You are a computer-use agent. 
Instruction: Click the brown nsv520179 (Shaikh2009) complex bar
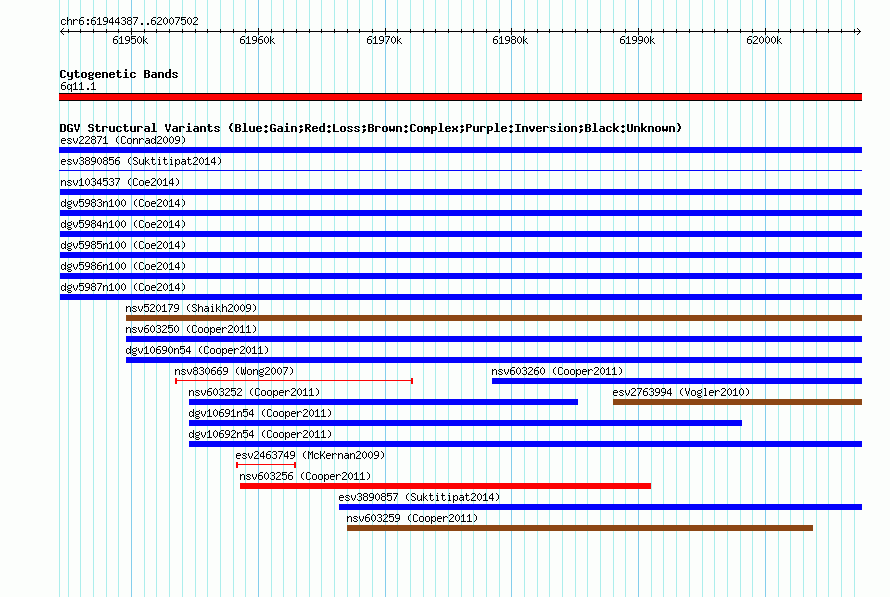tap(494, 318)
